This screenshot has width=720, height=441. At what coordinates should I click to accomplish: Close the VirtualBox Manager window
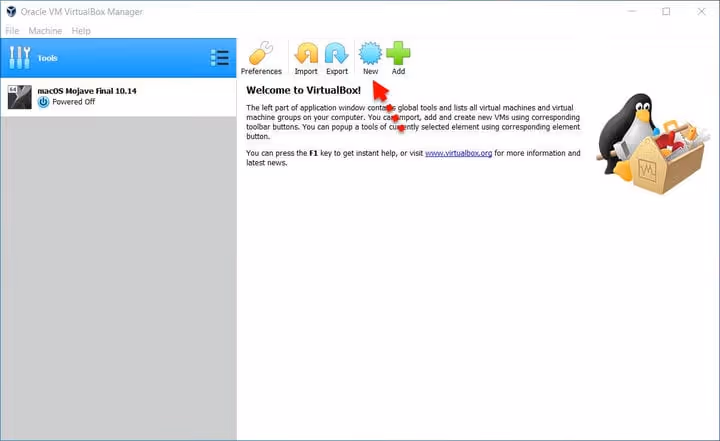coord(701,11)
